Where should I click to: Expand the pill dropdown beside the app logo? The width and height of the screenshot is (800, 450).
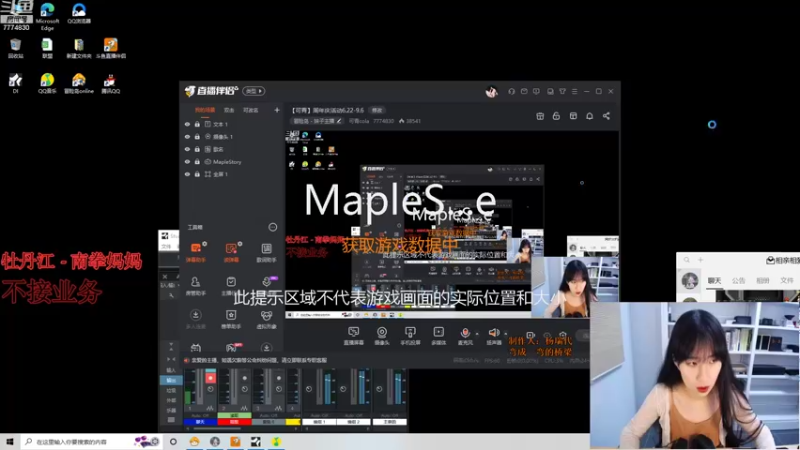click(x=254, y=91)
